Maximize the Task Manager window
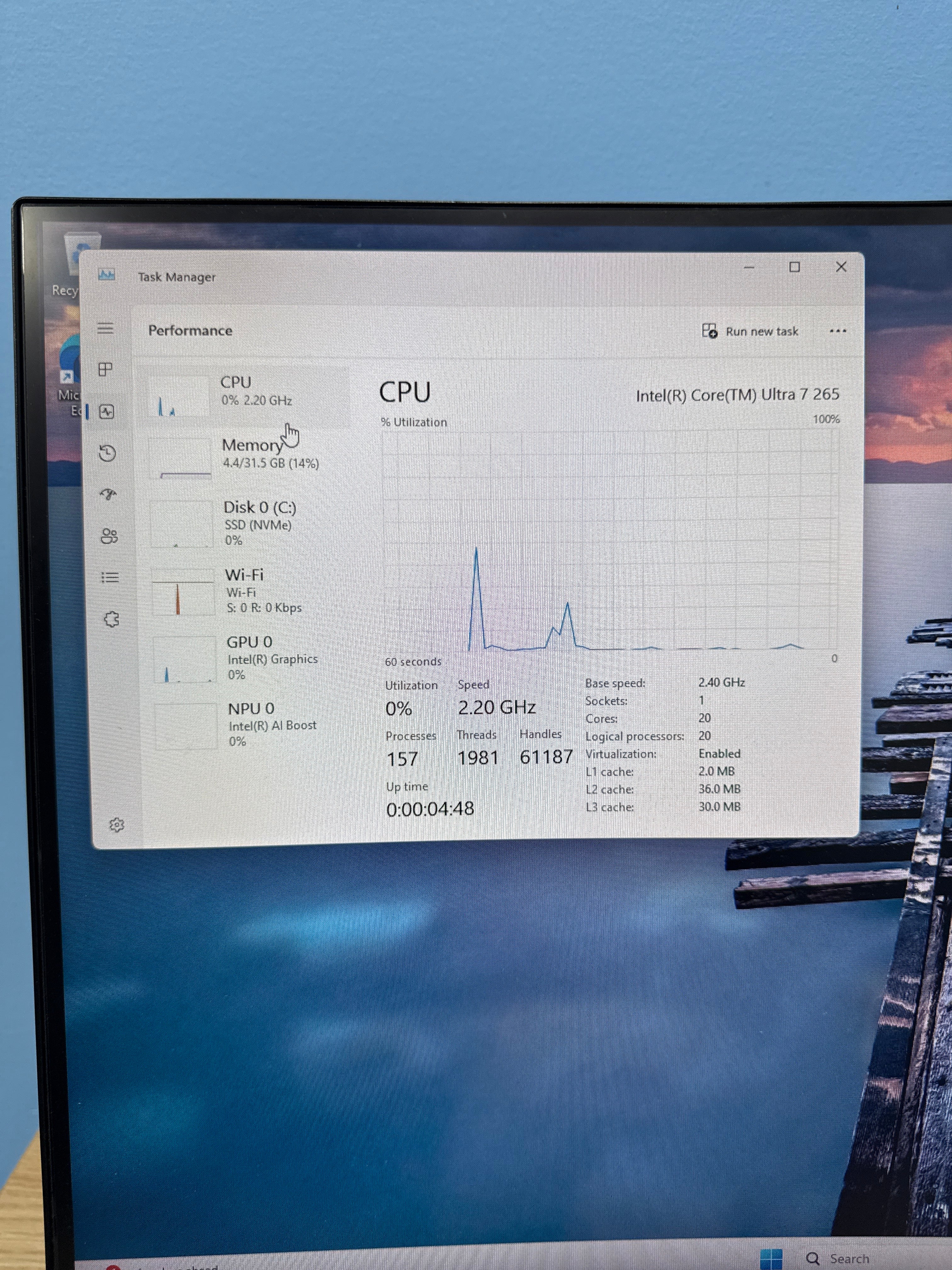 point(794,267)
